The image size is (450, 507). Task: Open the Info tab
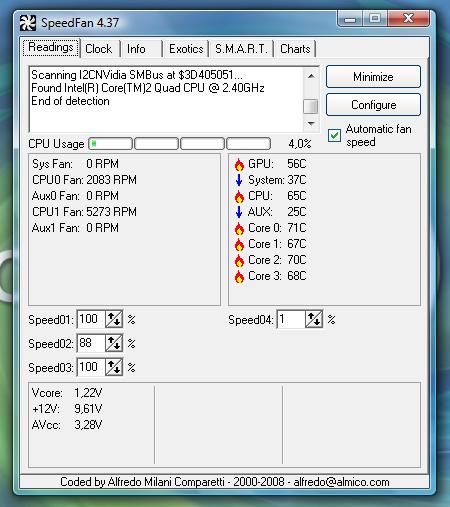tap(141, 49)
